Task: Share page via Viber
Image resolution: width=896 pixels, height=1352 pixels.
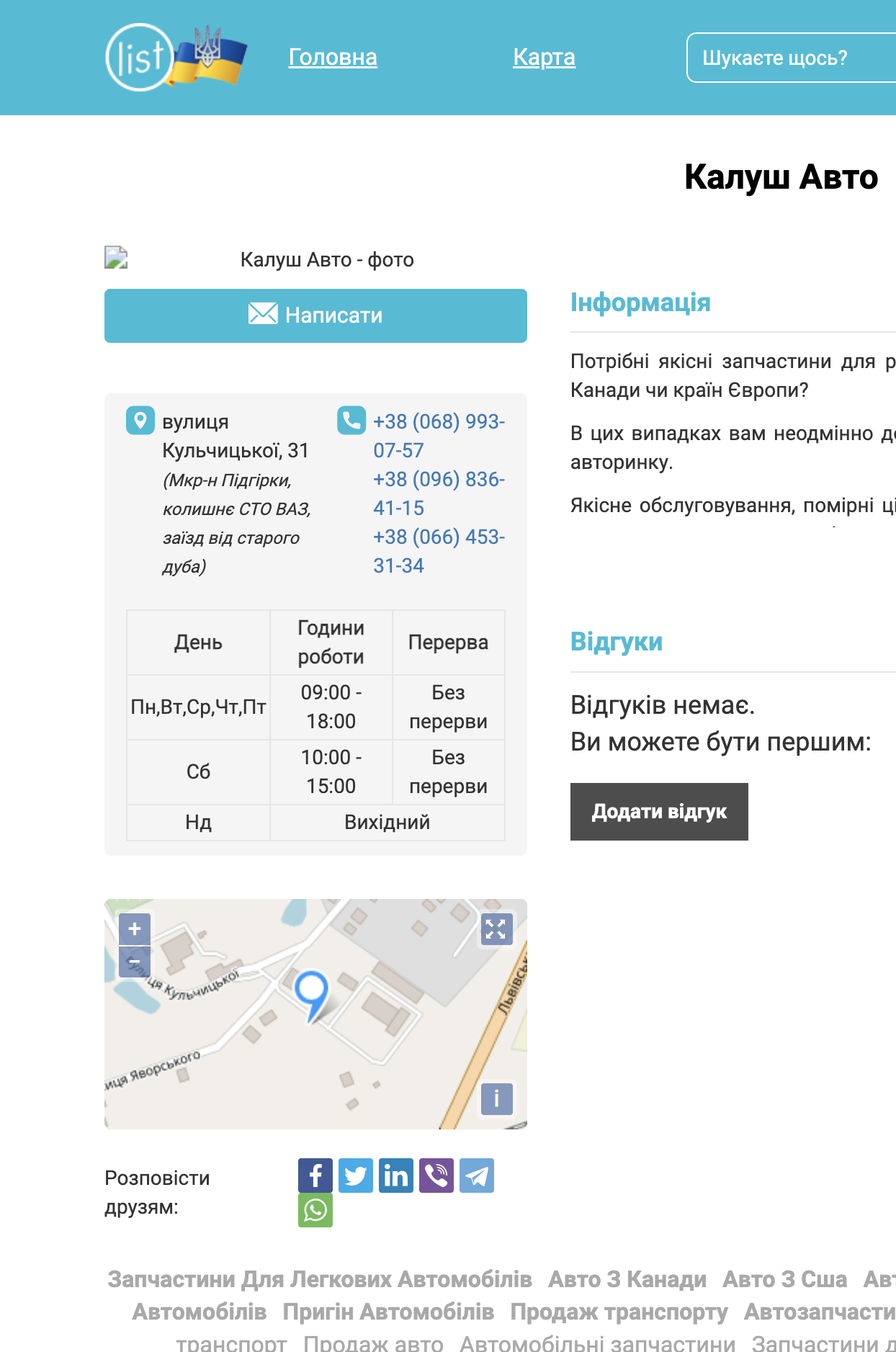Action: coord(436,1176)
